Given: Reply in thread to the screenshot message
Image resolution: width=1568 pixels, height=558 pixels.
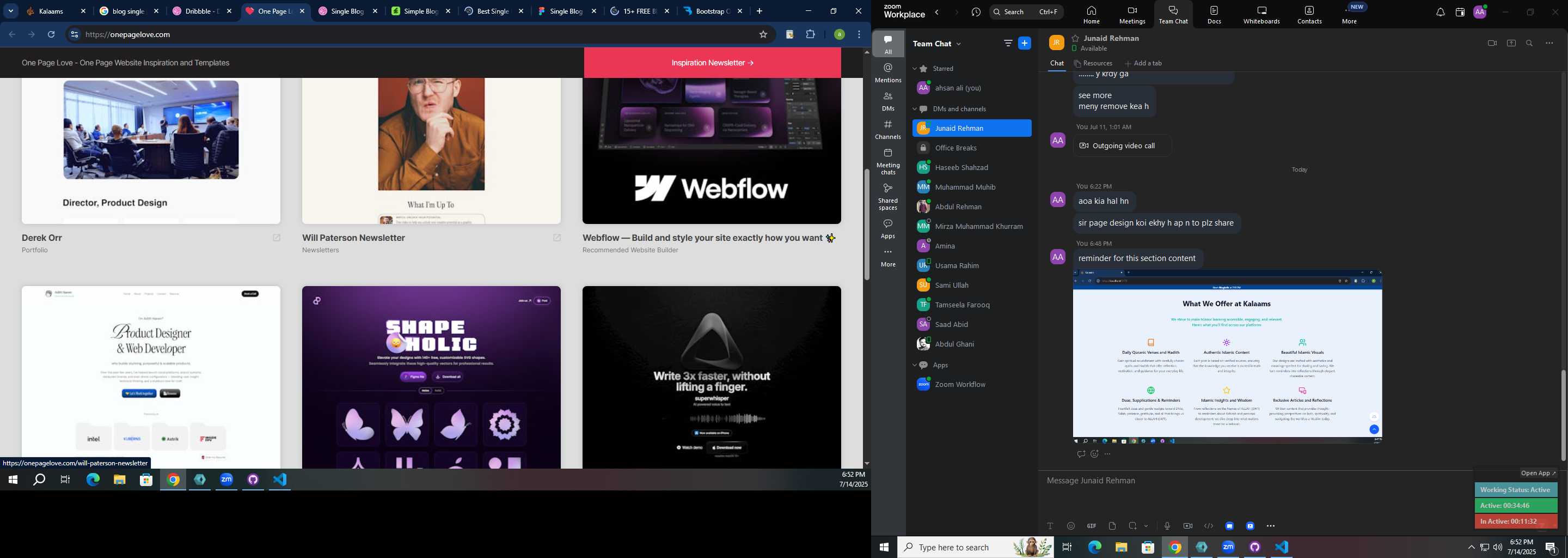Looking at the screenshot, I should click(x=1081, y=454).
